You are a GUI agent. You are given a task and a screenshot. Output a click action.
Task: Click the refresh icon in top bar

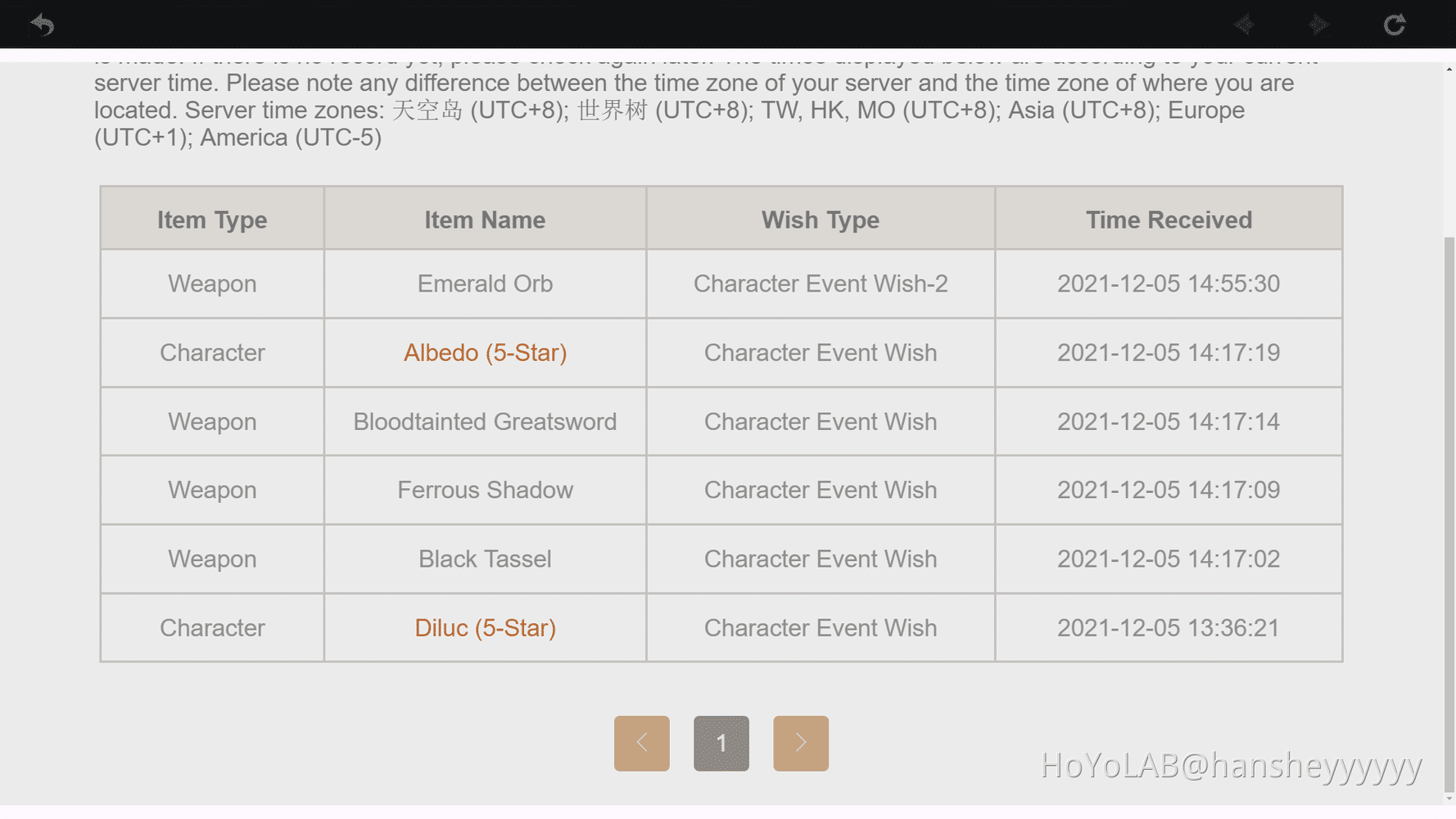1394,25
